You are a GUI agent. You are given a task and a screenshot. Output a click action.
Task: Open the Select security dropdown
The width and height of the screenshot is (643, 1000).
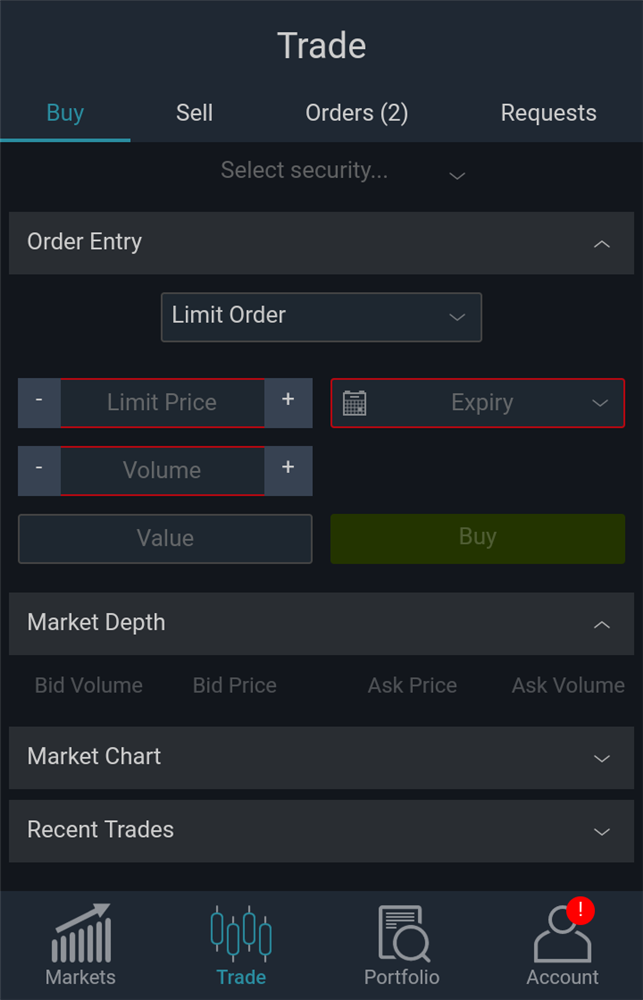(342, 172)
